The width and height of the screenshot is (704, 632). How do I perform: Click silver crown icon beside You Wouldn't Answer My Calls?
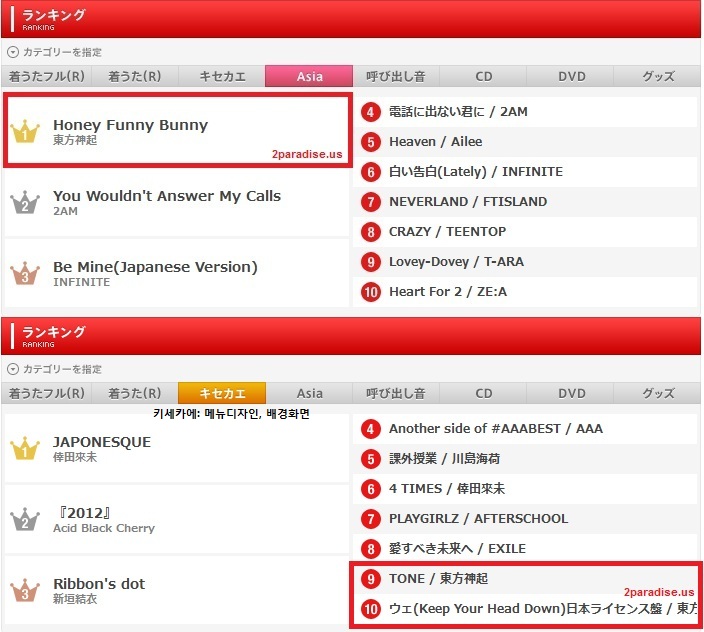pyautogui.click(x=25, y=202)
